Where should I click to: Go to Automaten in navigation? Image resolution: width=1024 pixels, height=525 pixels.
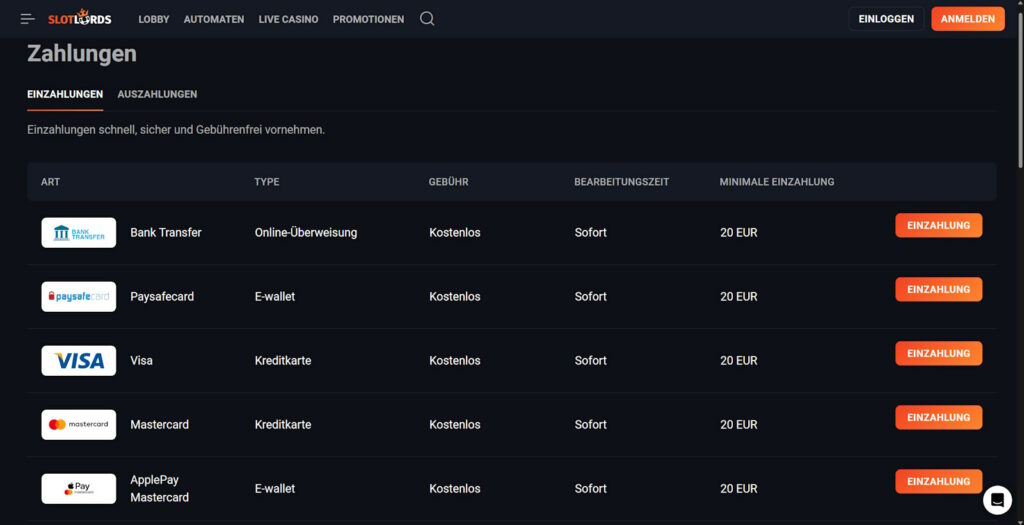[214, 19]
